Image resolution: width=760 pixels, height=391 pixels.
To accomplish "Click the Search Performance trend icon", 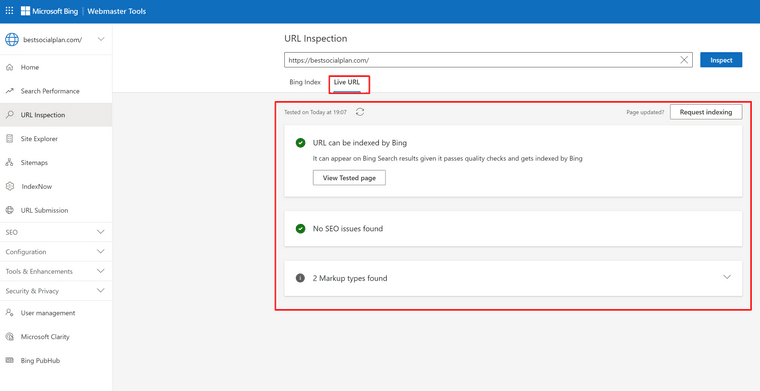I will 9,91.
